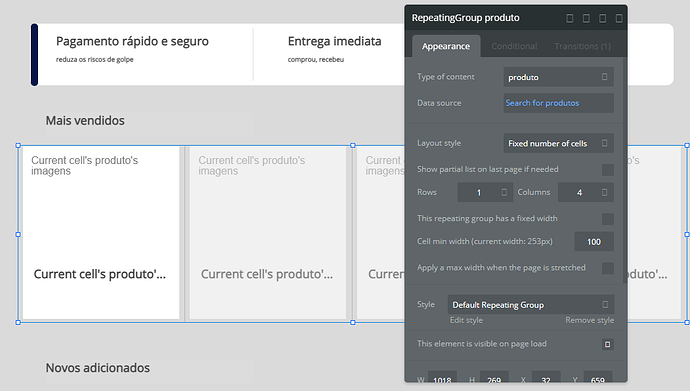Screen dimensions: 690x391
Task: Uncheck 'This element is visible on page load'
Action: click(607, 344)
